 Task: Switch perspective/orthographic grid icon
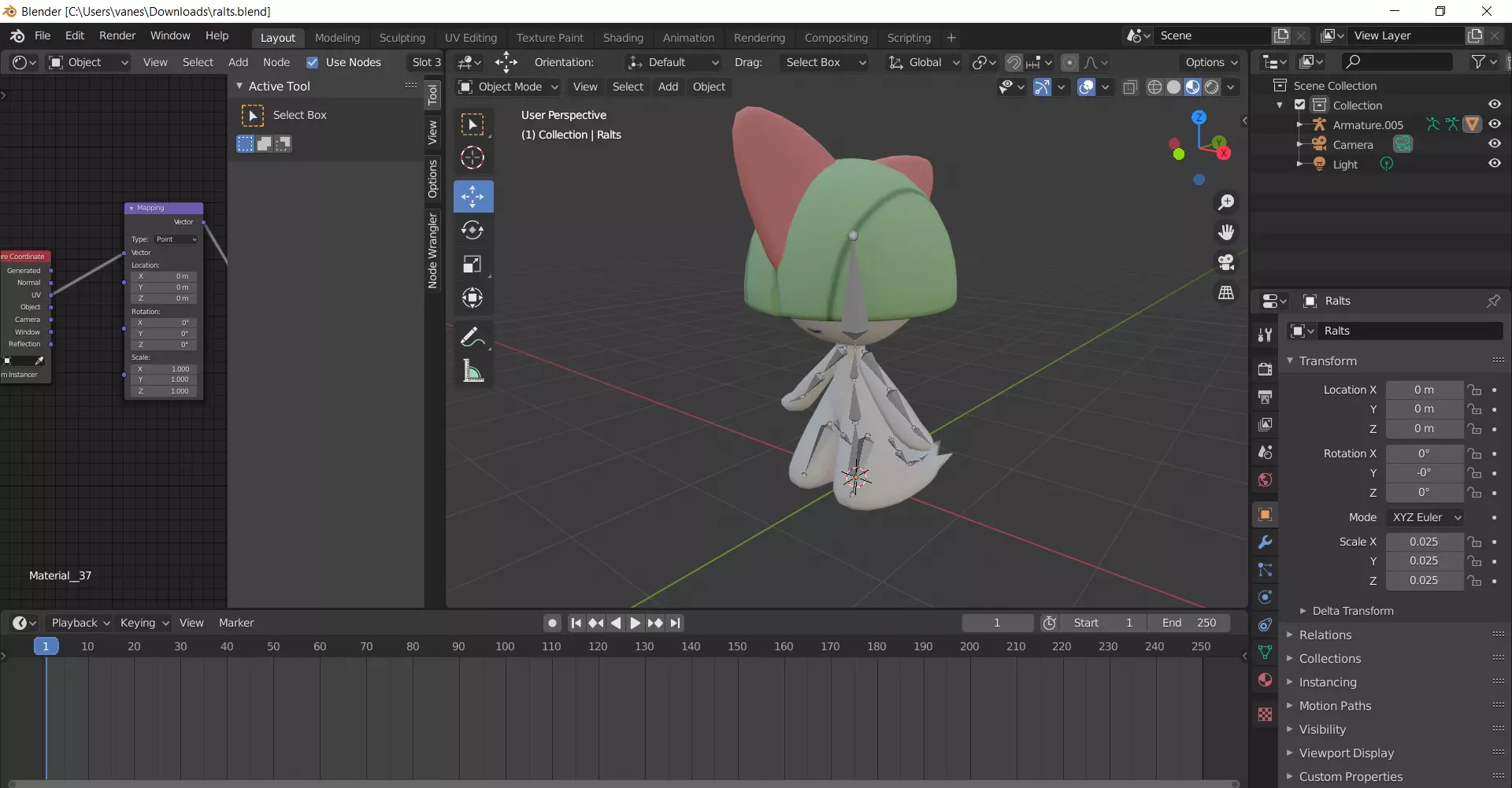1226,292
